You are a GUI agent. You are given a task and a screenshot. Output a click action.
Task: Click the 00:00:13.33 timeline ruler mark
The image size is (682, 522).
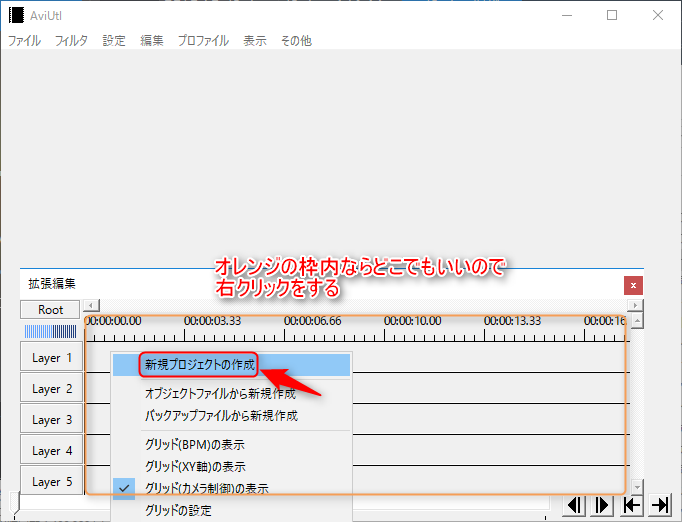512,321
